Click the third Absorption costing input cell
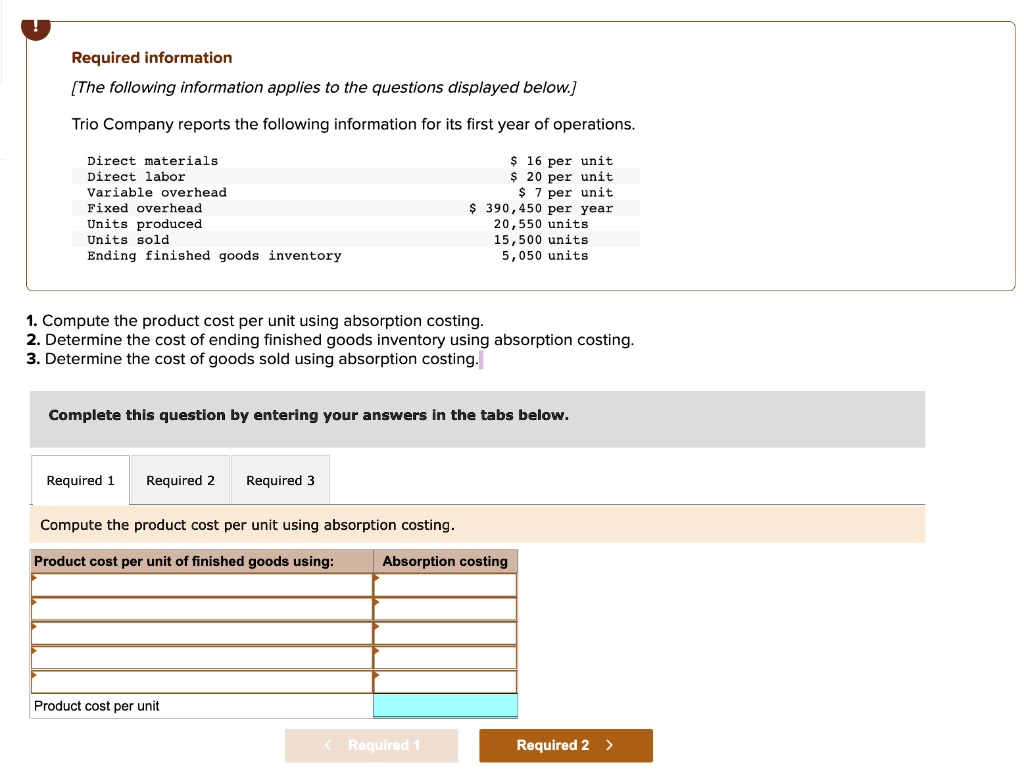This screenshot has width=1024, height=773. (x=445, y=633)
